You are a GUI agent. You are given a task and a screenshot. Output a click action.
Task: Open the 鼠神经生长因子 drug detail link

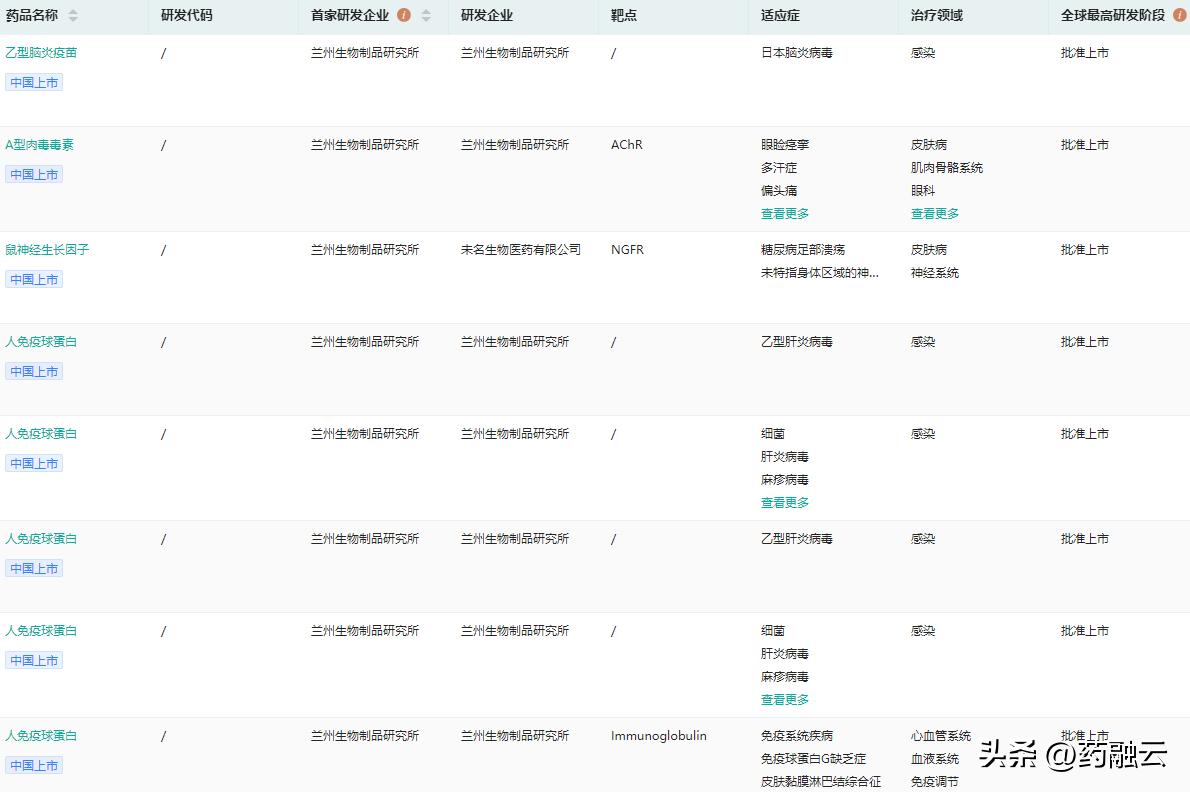coord(47,249)
